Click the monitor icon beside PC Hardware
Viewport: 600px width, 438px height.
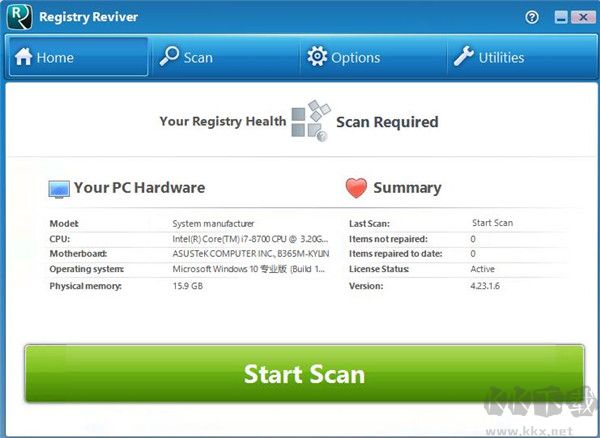tap(59, 189)
